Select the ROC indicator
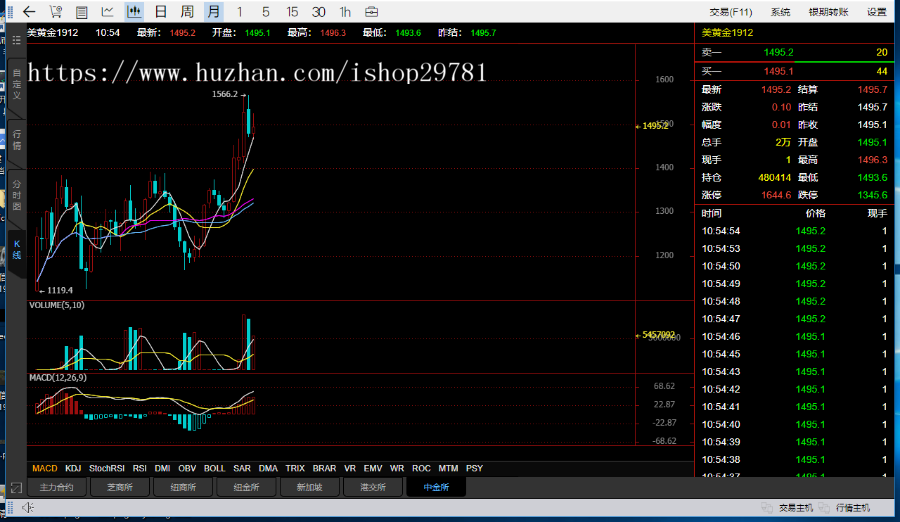 (421, 469)
